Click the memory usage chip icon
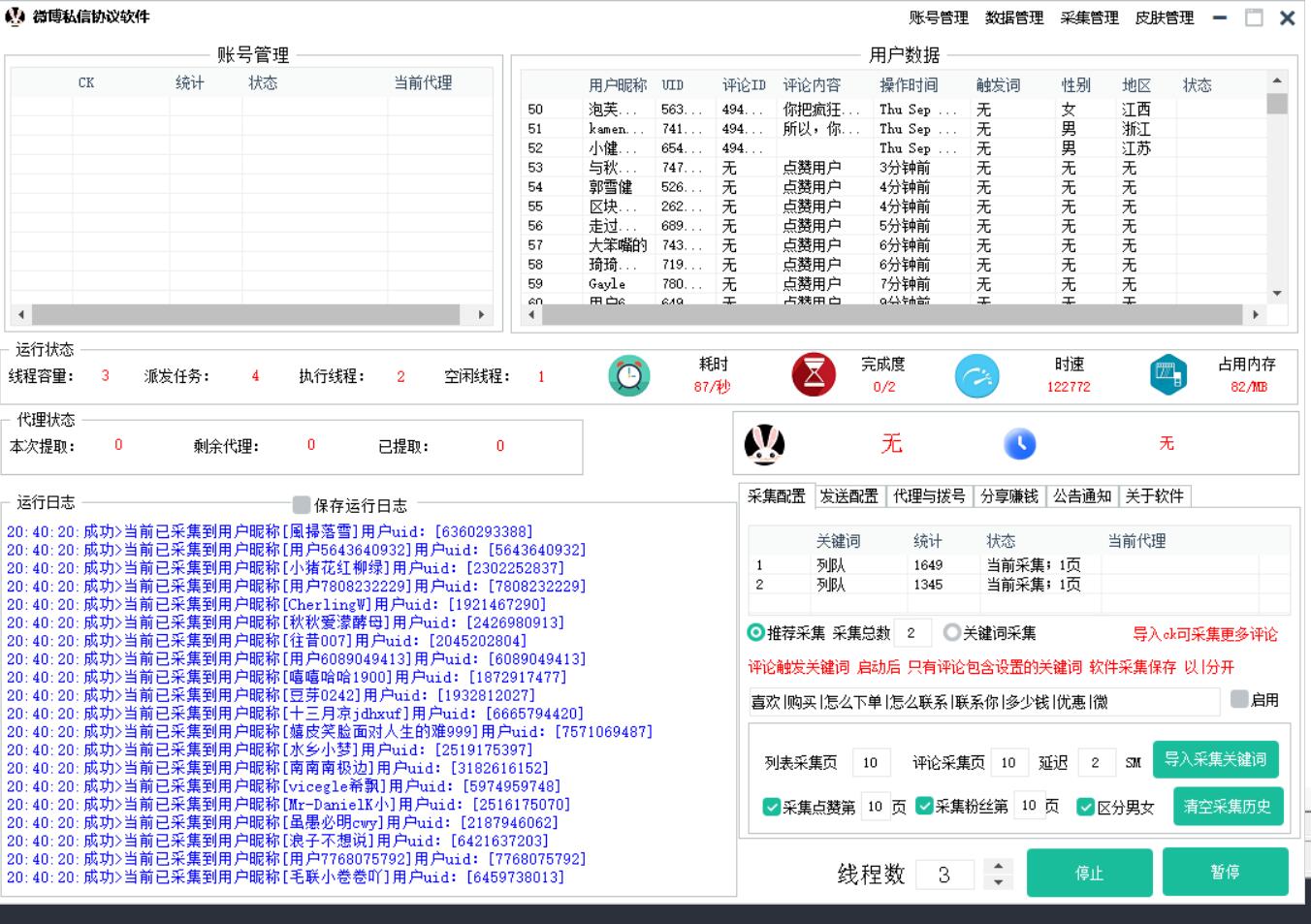The height and width of the screenshot is (924, 1311). pyautogui.click(x=1167, y=375)
